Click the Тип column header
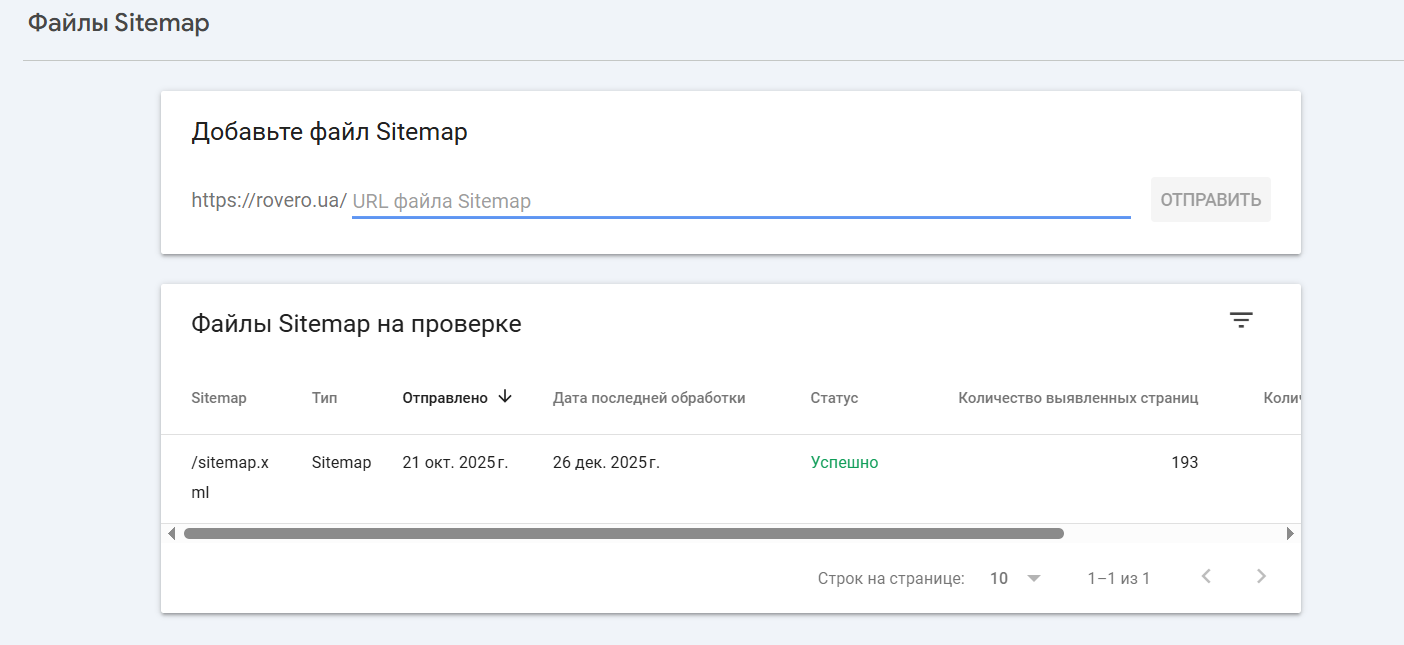 [324, 398]
